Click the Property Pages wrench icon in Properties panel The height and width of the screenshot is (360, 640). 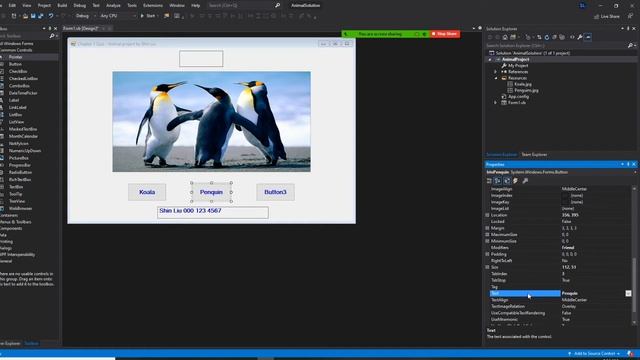tap(525, 180)
